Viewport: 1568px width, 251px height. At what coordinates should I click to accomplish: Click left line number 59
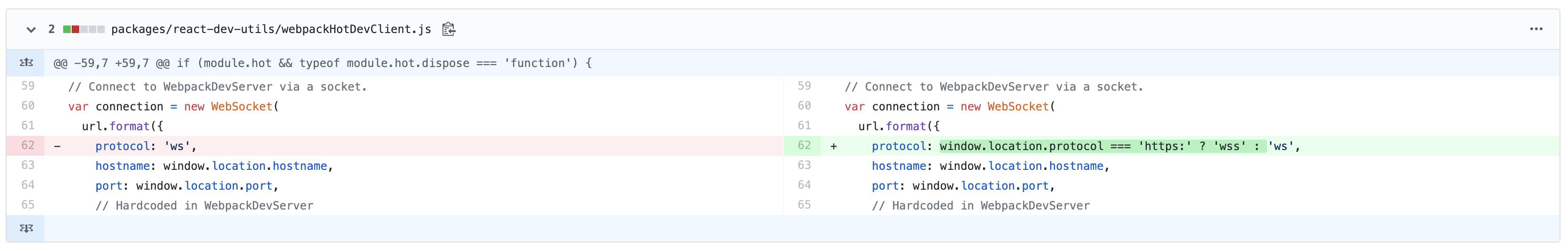coord(28,86)
